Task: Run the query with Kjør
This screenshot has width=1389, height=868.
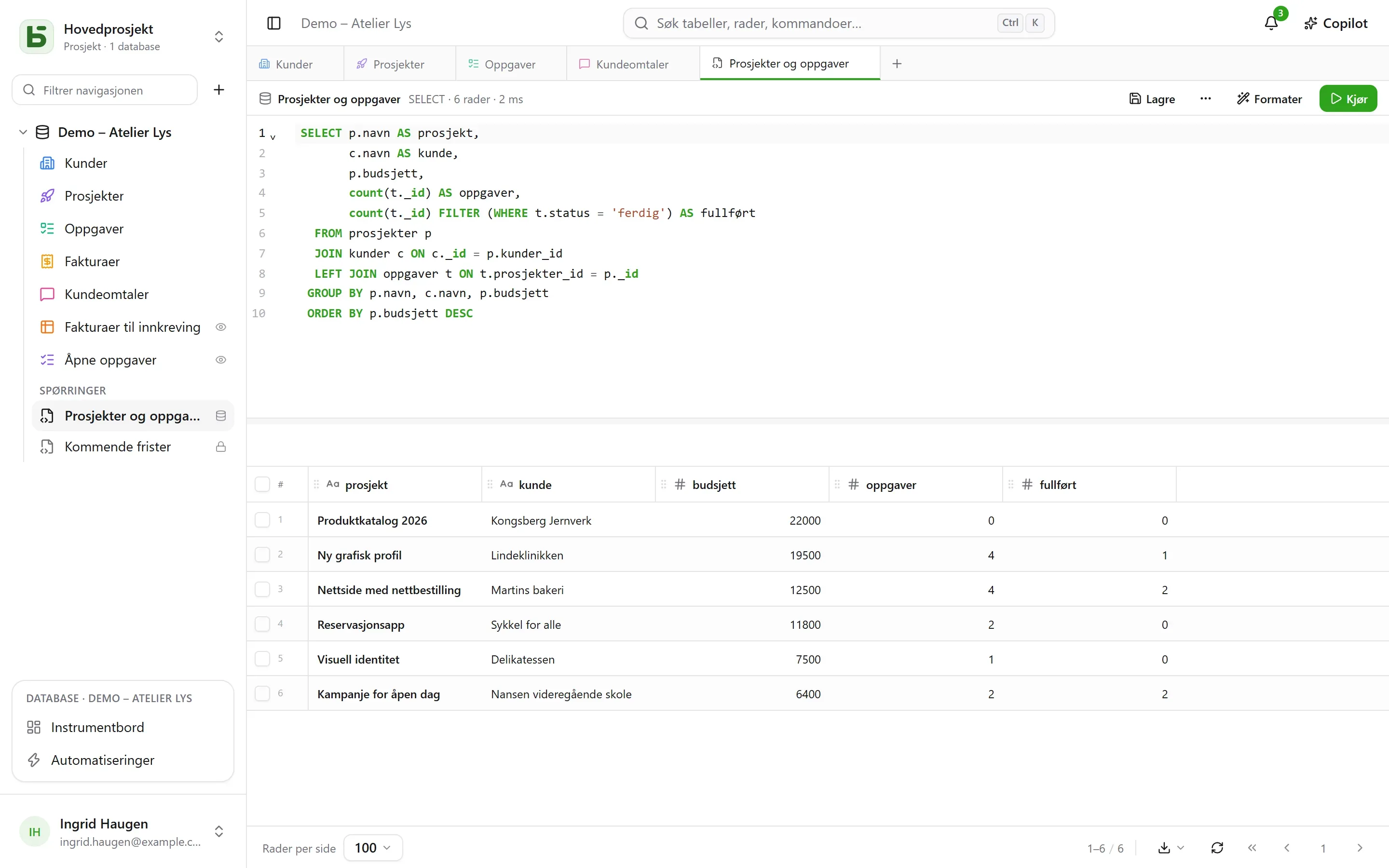Action: (x=1348, y=99)
